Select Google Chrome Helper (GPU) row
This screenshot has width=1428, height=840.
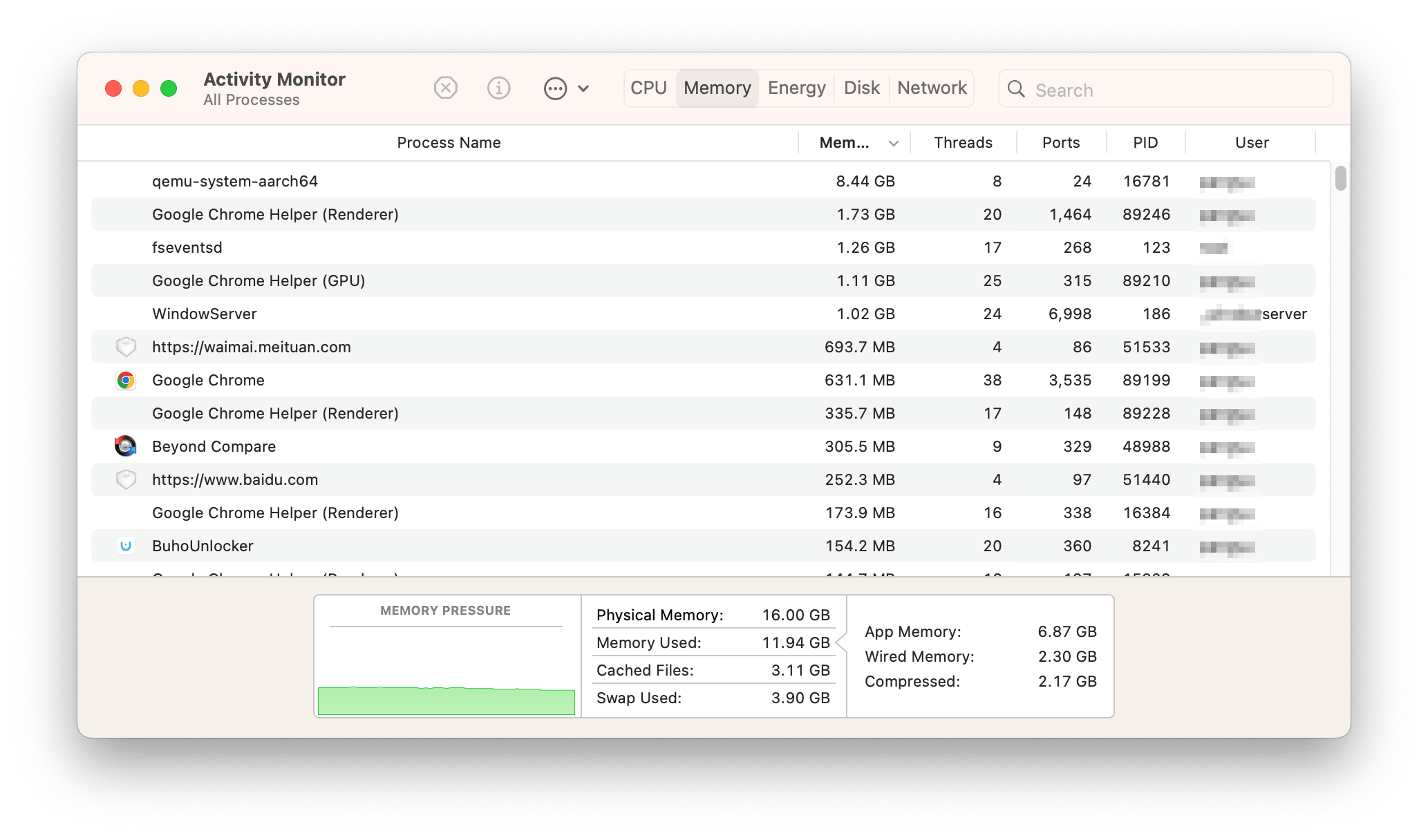[x=703, y=280]
